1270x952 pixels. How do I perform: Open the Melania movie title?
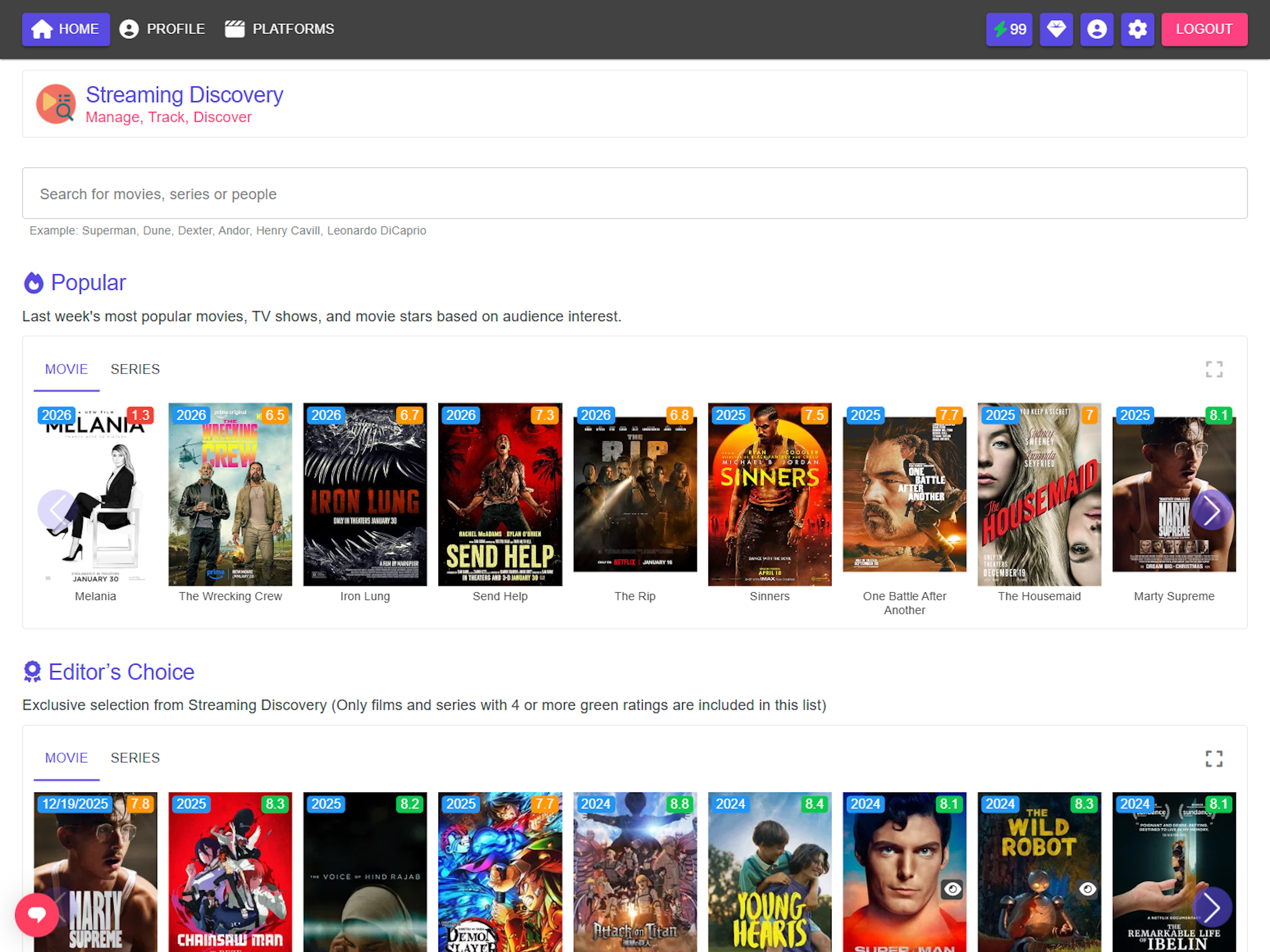[96, 596]
